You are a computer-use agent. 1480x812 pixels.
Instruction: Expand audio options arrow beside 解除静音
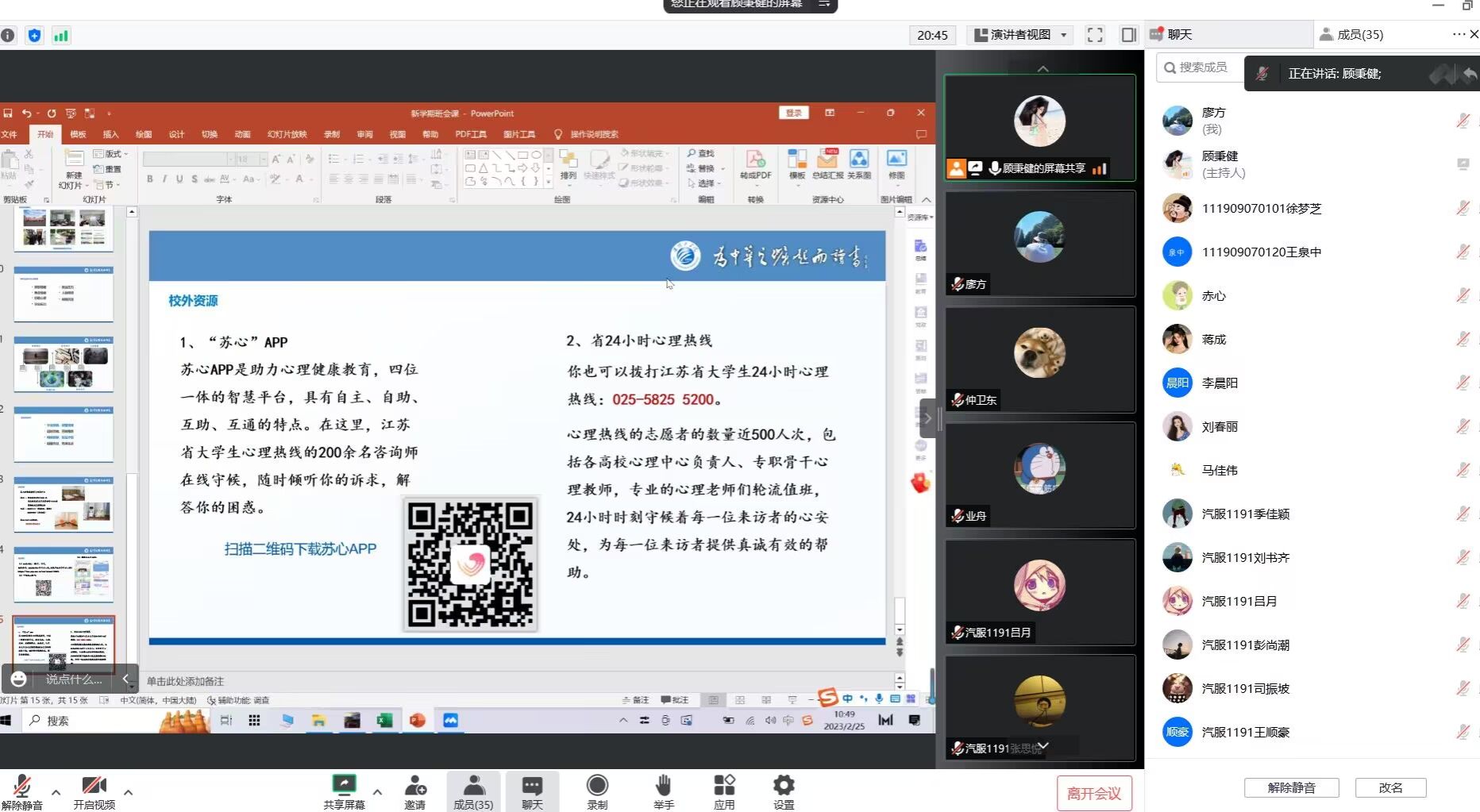(x=56, y=792)
